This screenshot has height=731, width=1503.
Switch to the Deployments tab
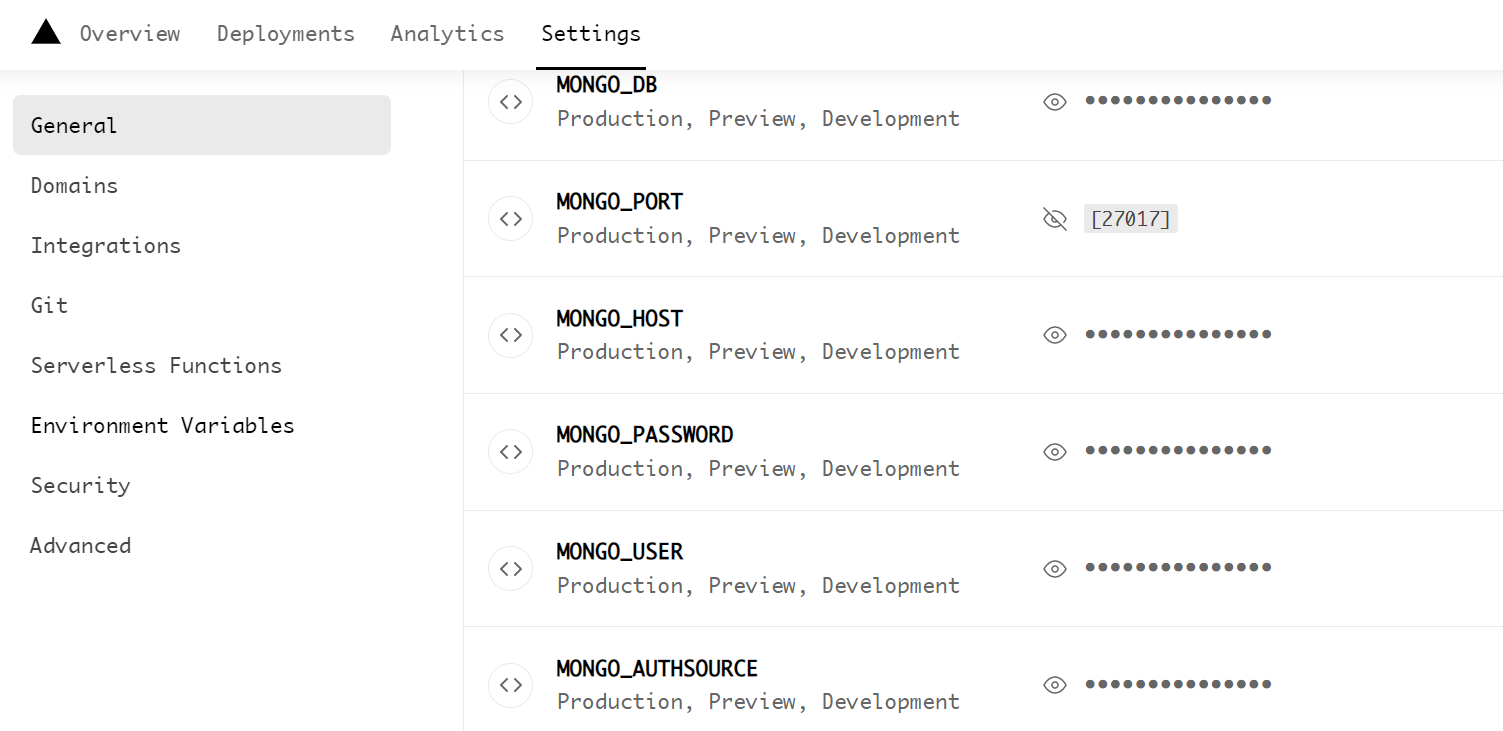tap(285, 33)
